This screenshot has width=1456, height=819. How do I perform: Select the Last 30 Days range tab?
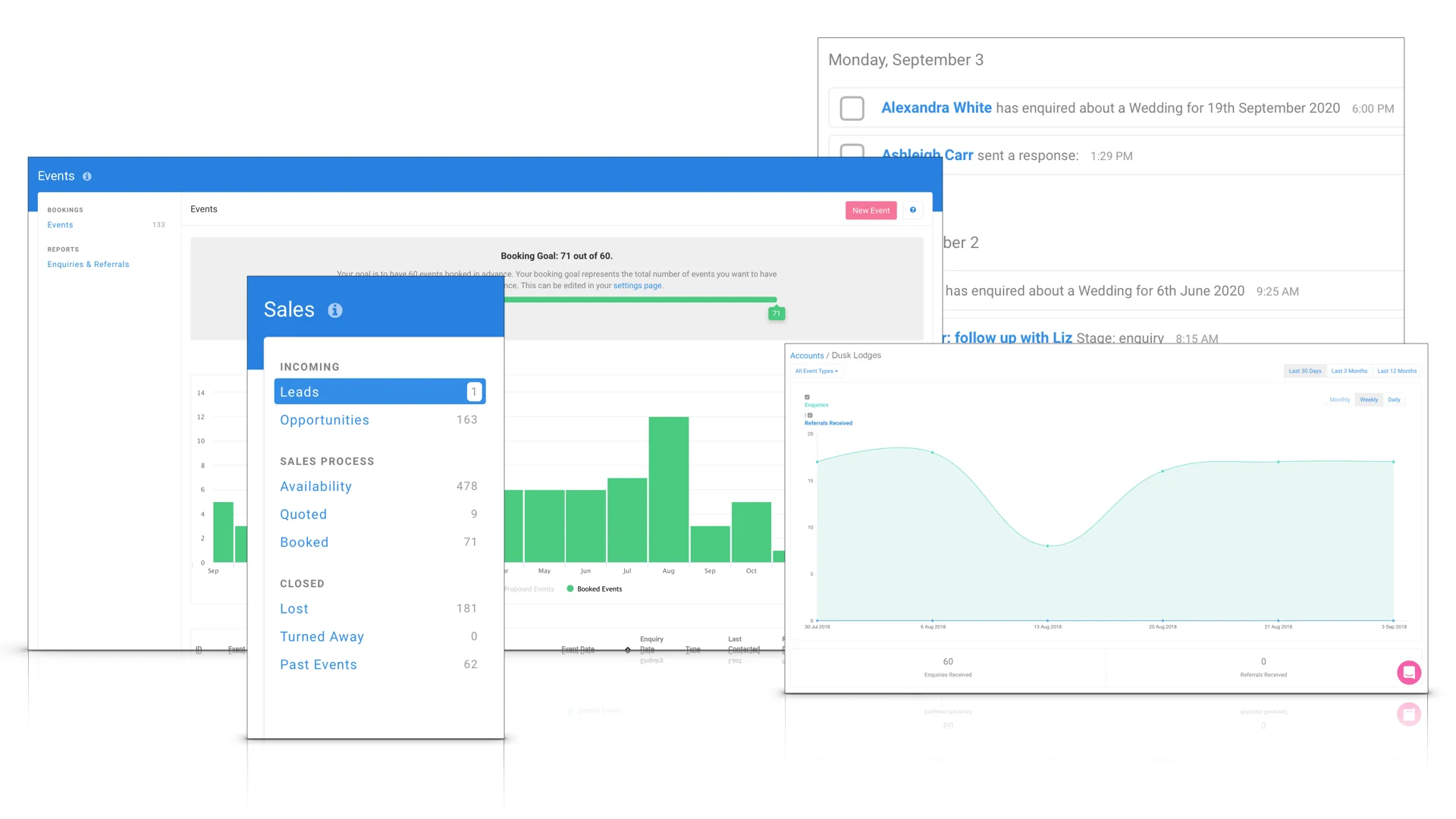coord(1304,372)
